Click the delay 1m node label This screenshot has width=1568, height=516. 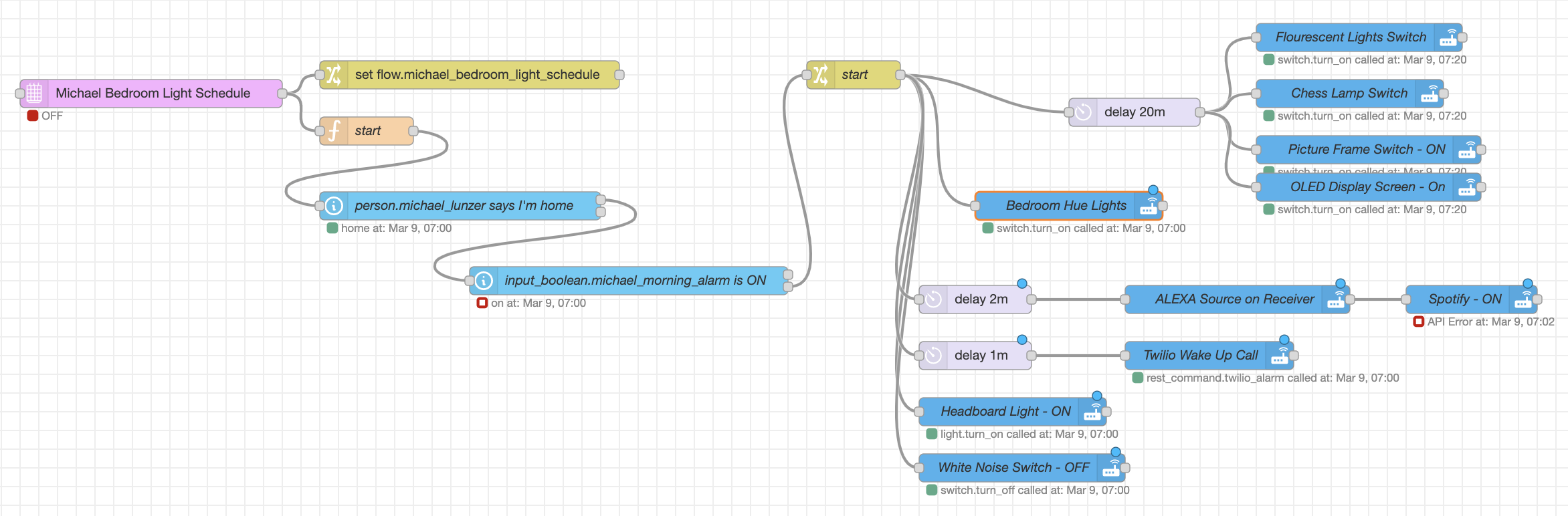point(981,356)
